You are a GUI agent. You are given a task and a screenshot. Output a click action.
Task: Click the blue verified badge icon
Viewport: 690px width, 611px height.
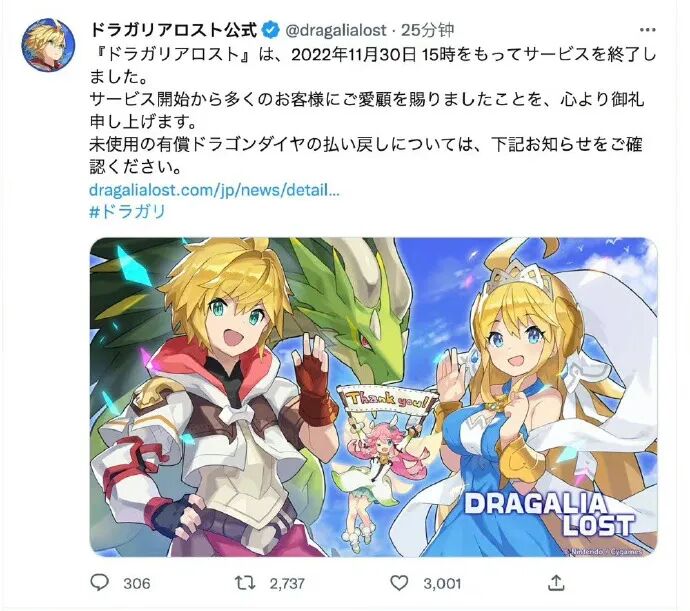coord(271,30)
